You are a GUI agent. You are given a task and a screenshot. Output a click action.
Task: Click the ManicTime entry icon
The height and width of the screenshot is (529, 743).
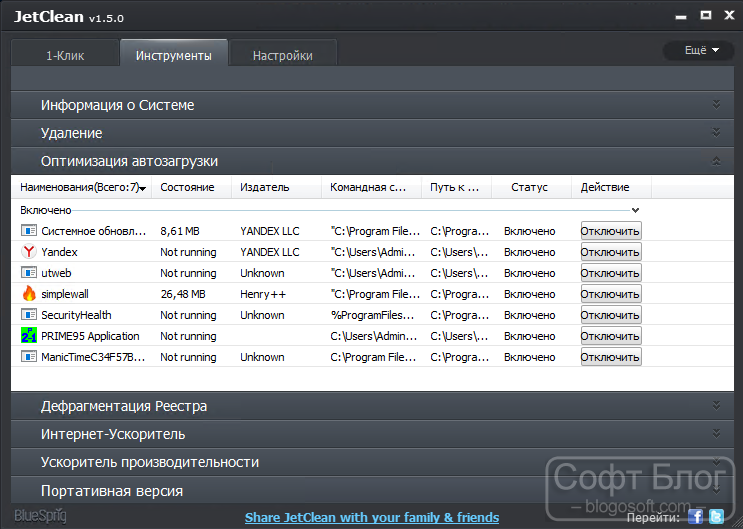[29, 356]
